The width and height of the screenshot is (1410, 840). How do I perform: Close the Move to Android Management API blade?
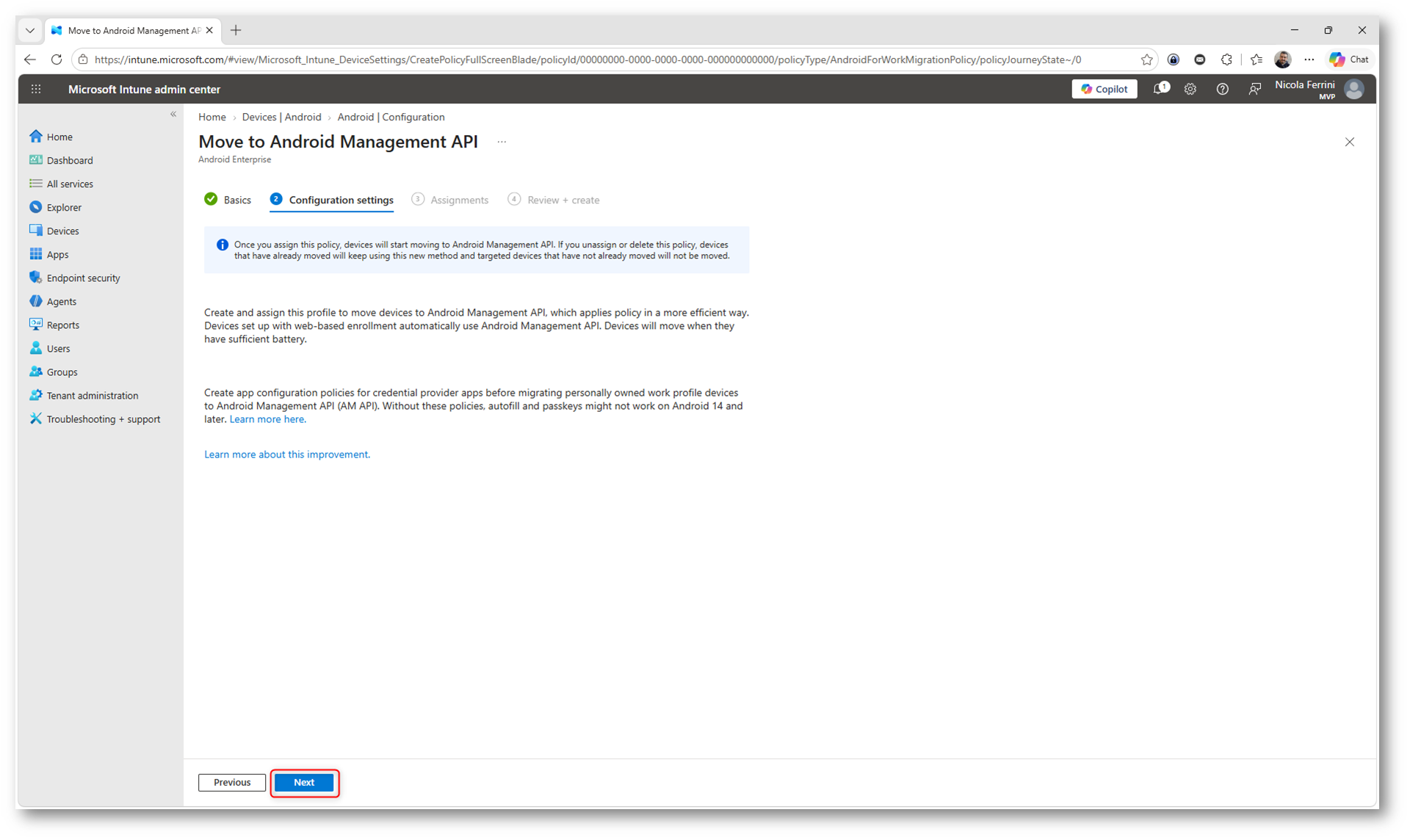[x=1350, y=142]
